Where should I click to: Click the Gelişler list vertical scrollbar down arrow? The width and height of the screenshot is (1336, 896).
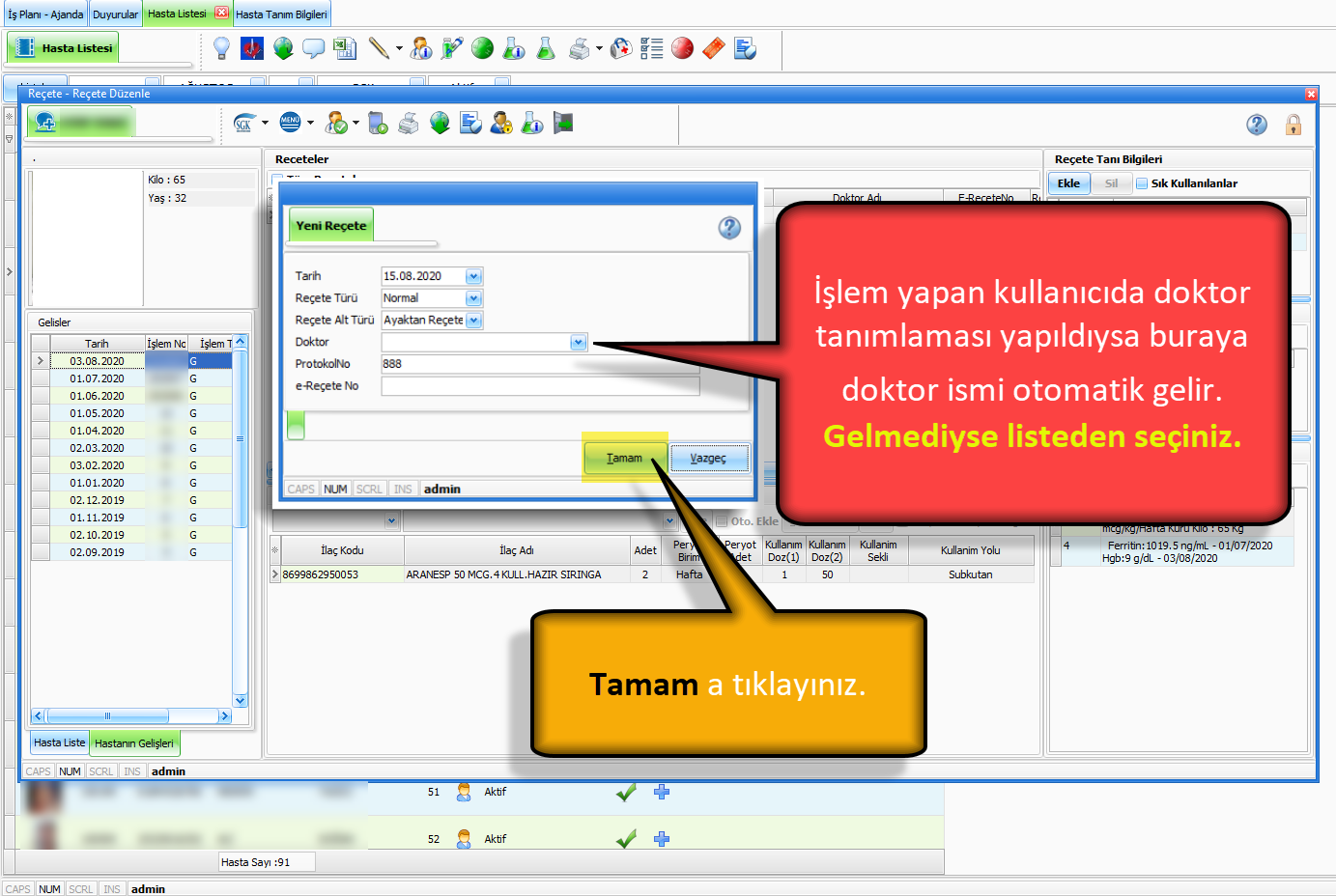(241, 701)
